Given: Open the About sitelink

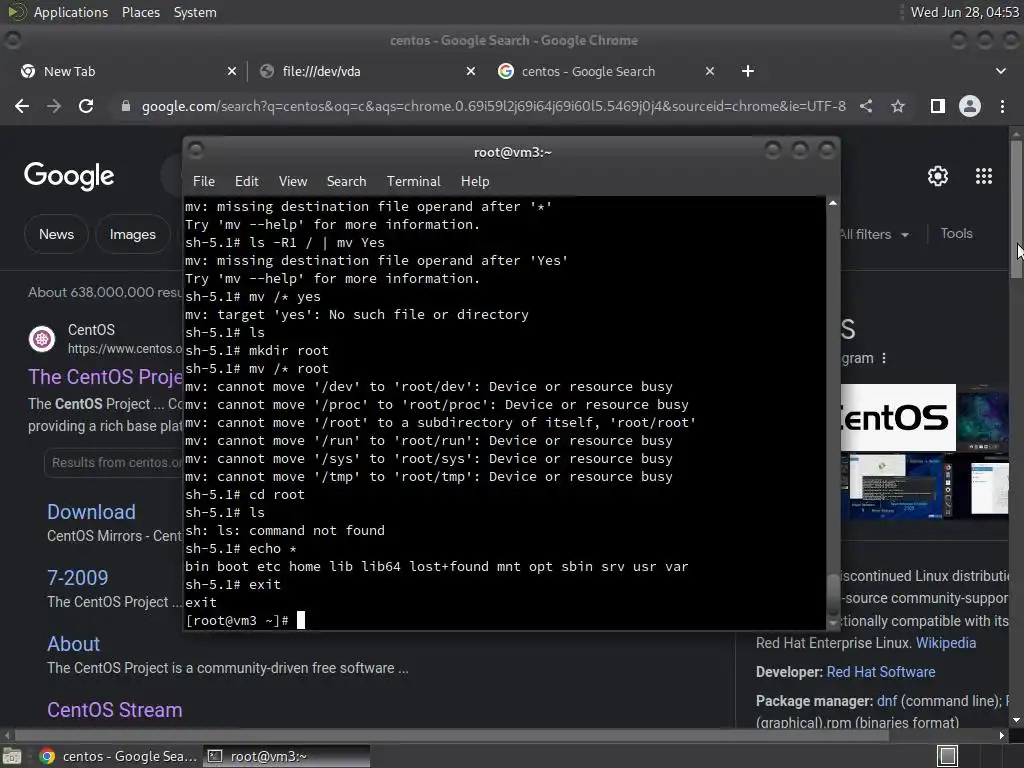Looking at the screenshot, I should pos(73,643).
